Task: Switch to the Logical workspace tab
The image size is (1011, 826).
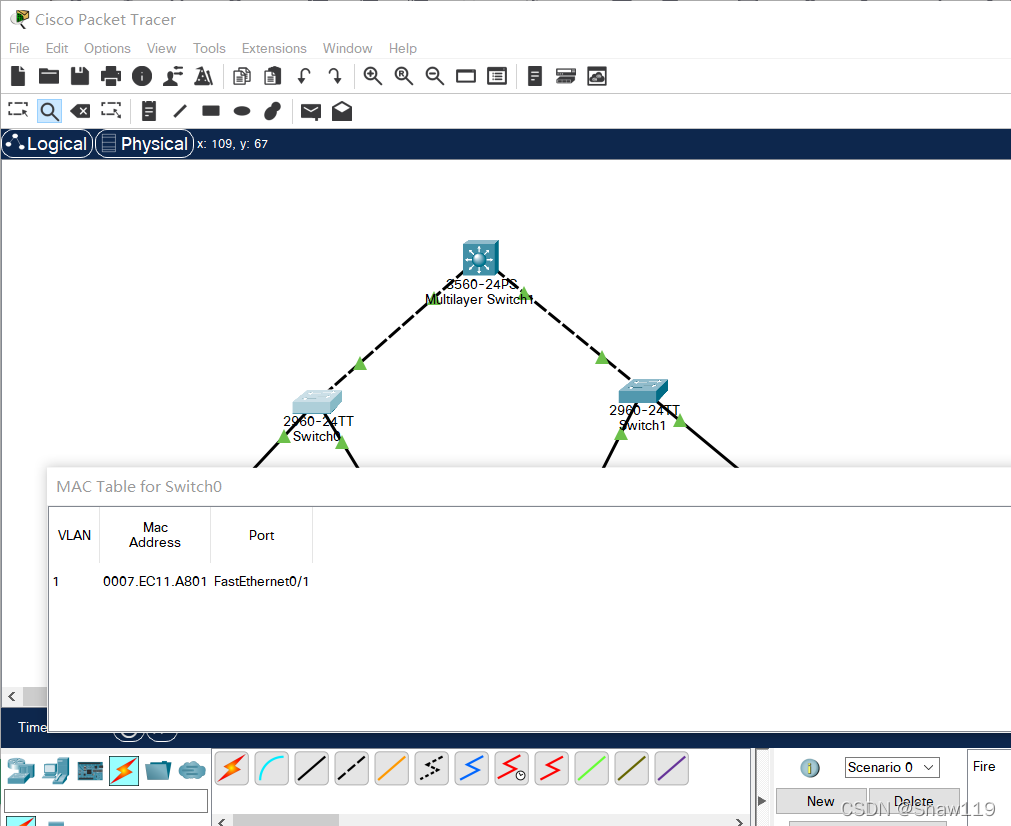Action: (48, 144)
